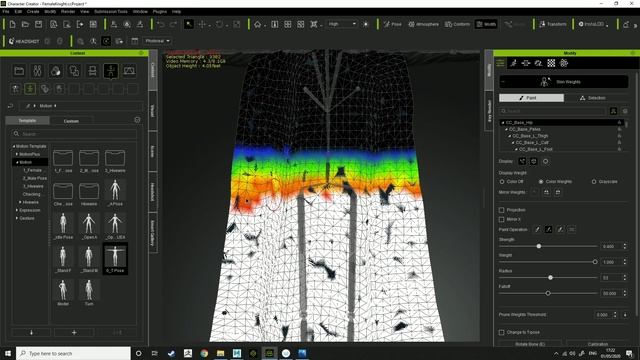This screenshot has height=360, width=640.
Task: Click the Windows Start button
Action: tap(8, 353)
